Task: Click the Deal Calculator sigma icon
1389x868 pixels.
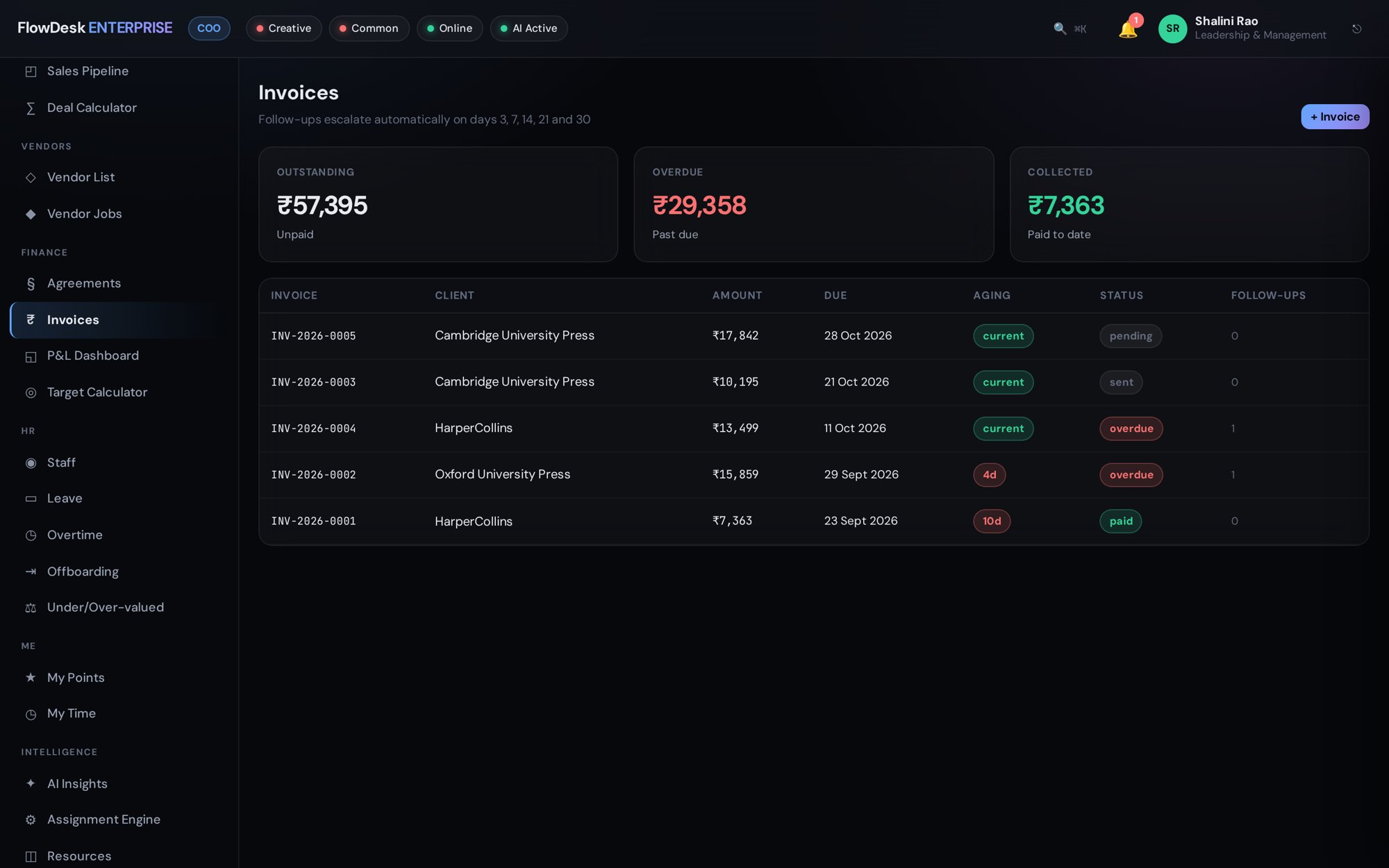Action: 31,108
